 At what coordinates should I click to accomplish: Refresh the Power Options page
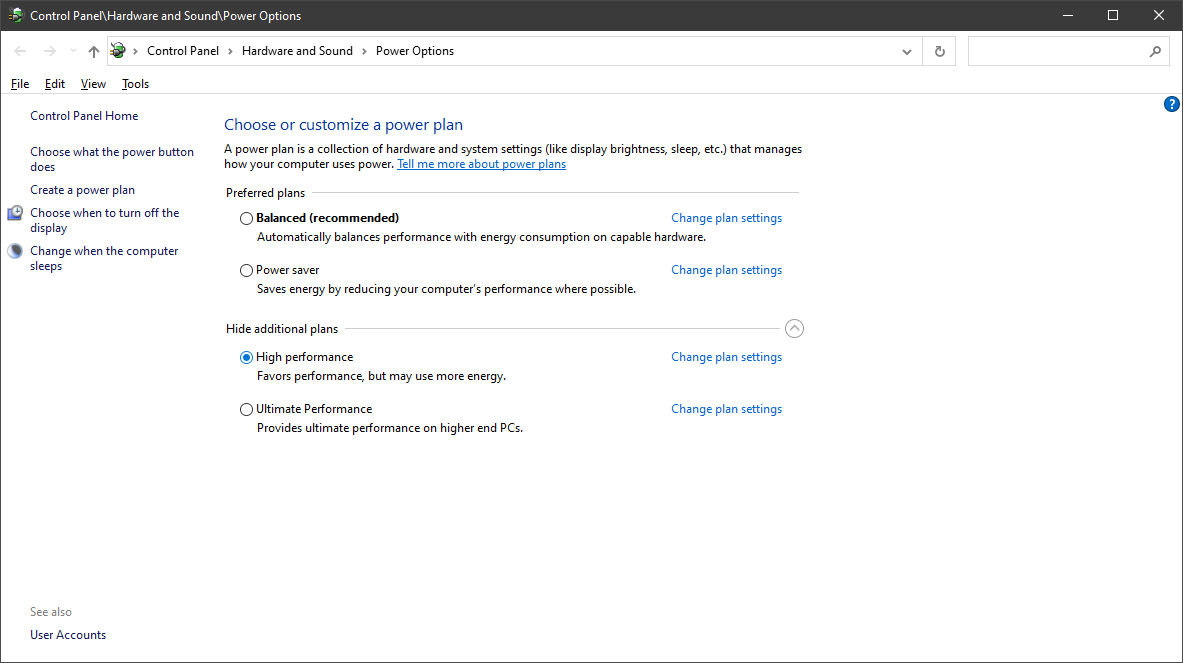click(x=939, y=50)
